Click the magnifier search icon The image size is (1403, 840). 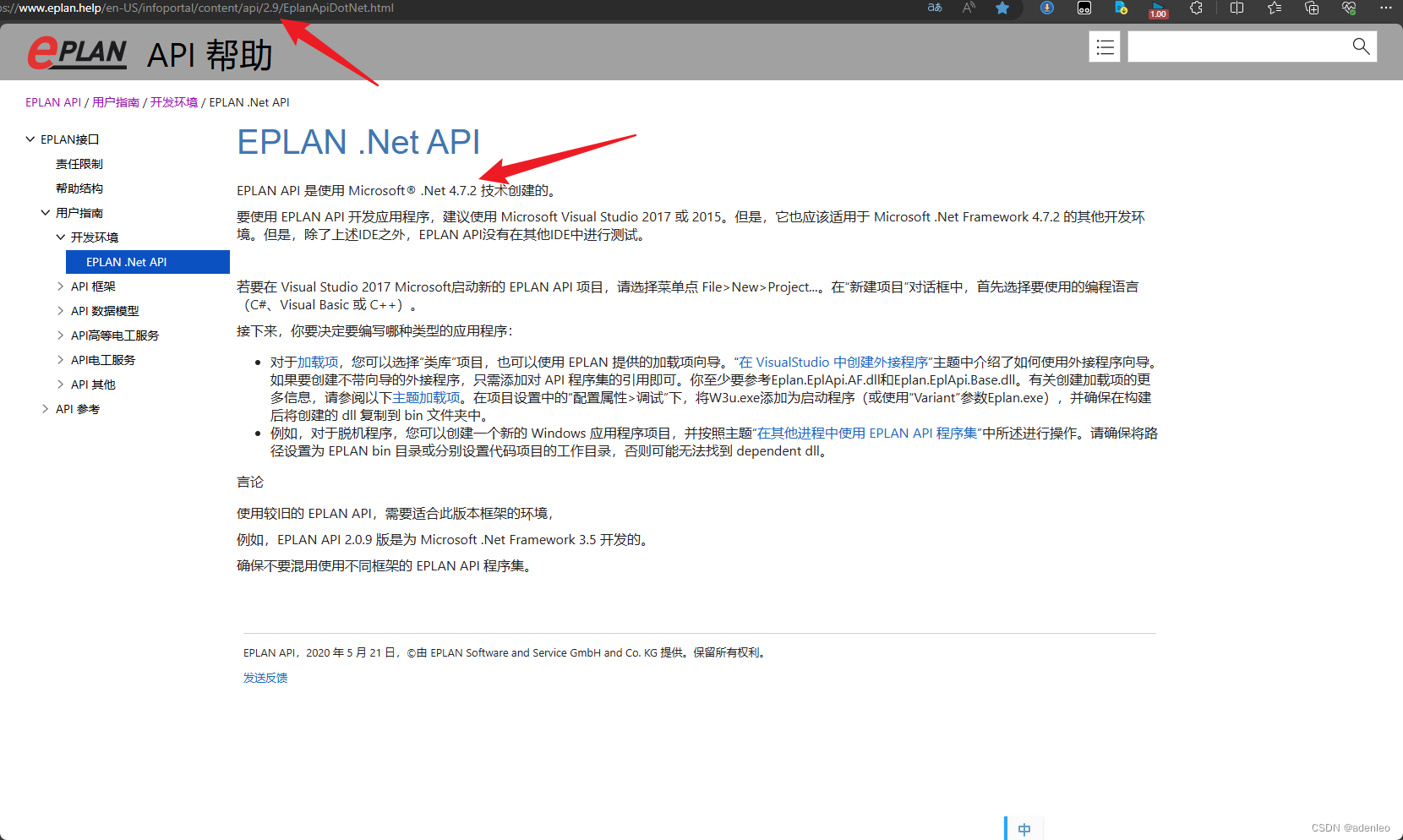click(x=1361, y=46)
